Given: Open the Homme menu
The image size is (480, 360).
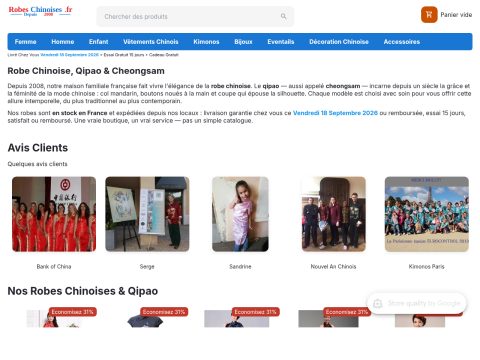Looking at the screenshot, I should click(x=63, y=42).
